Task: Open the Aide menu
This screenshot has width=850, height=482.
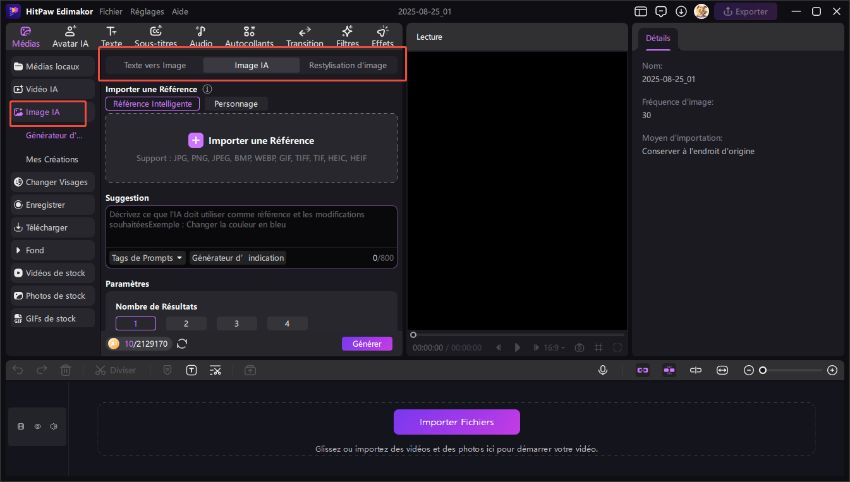Action: pos(180,11)
